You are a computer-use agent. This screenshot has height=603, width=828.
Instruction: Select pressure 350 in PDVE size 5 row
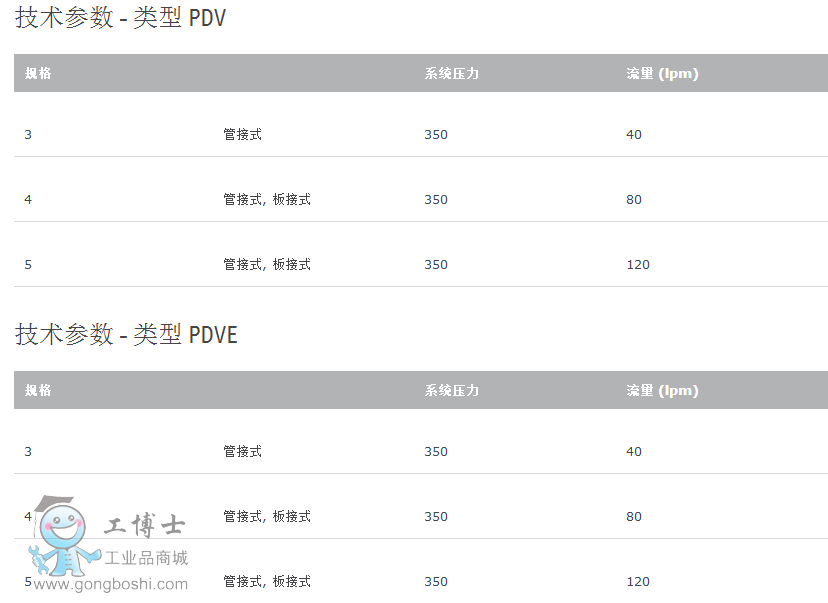coord(436,582)
